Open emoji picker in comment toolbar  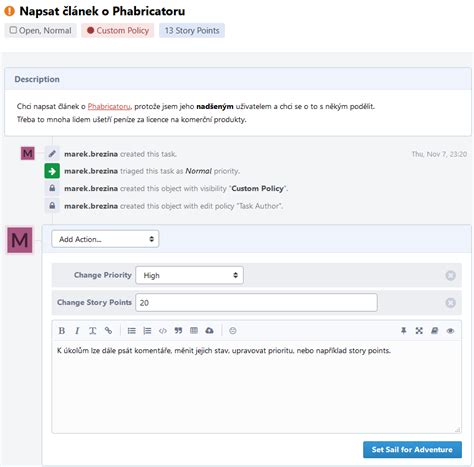(233, 331)
